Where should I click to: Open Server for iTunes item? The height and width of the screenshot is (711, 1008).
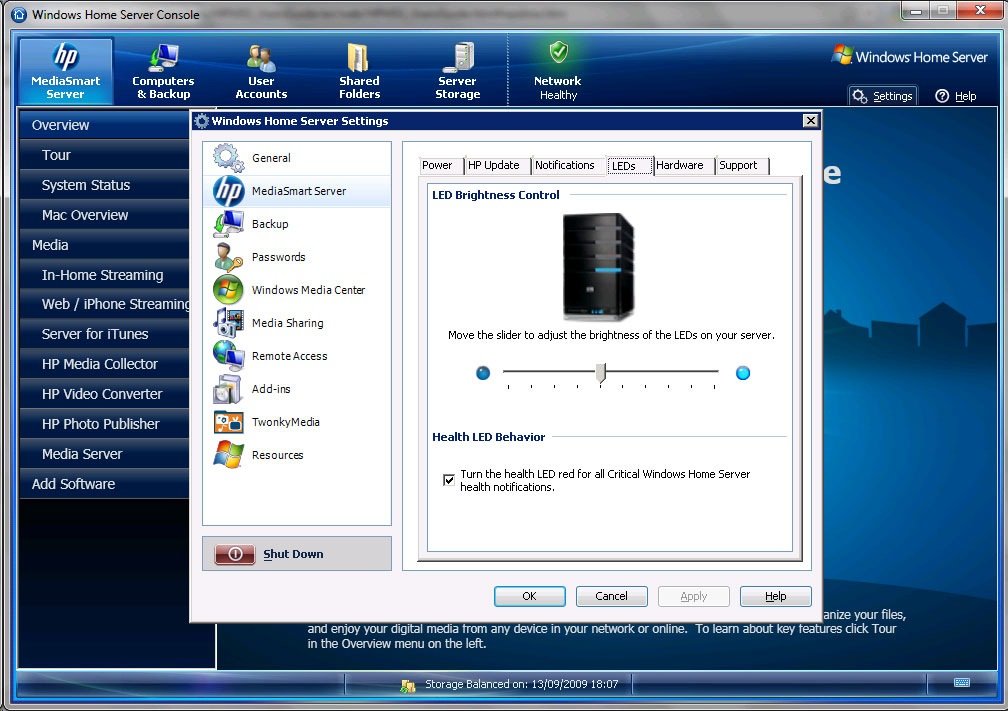(104, 334)
